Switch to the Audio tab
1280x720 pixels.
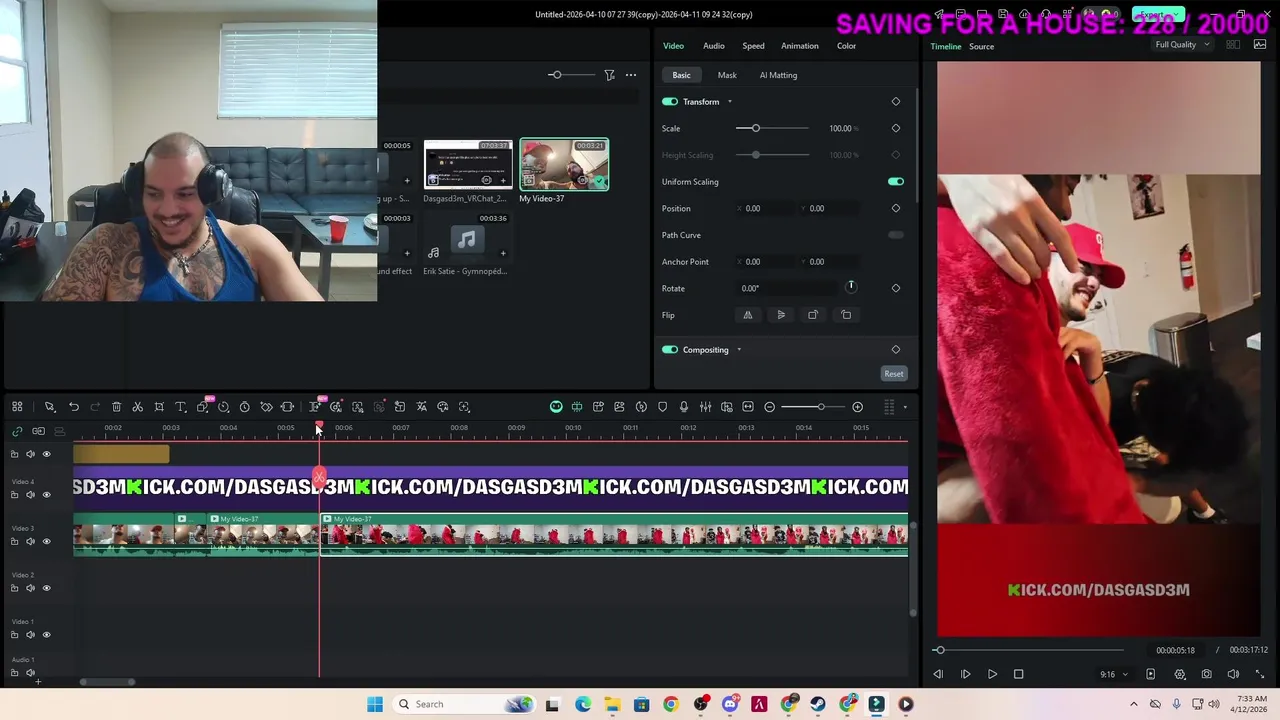[713, 46]
